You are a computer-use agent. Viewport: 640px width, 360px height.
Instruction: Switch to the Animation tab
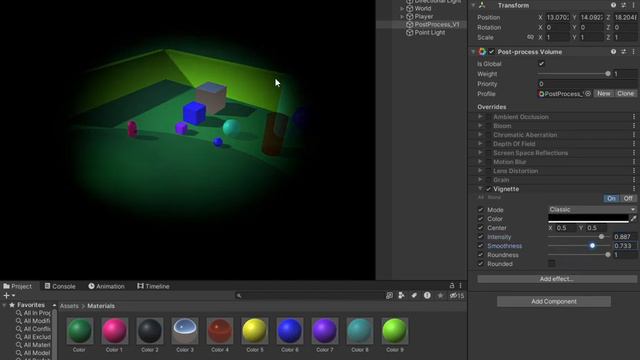pyautogui.click(x=106, y=286)
